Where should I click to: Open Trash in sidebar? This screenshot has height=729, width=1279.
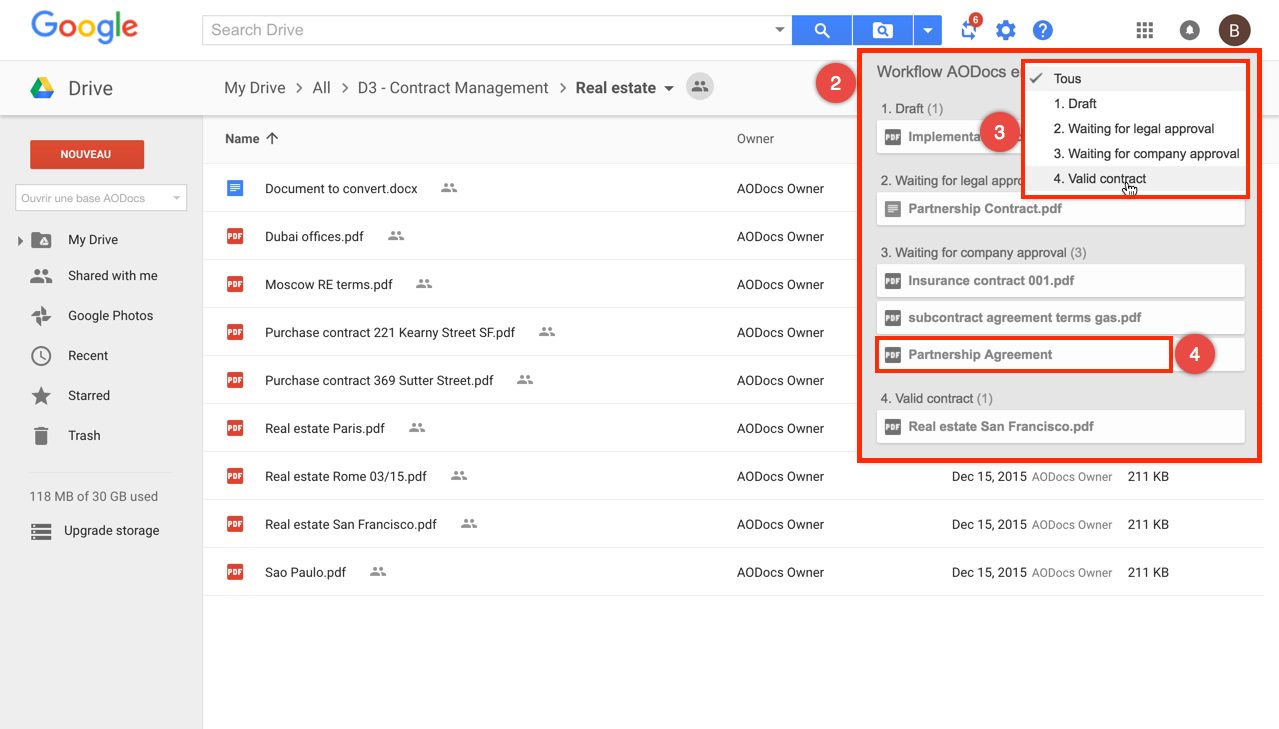pos(84,436)
